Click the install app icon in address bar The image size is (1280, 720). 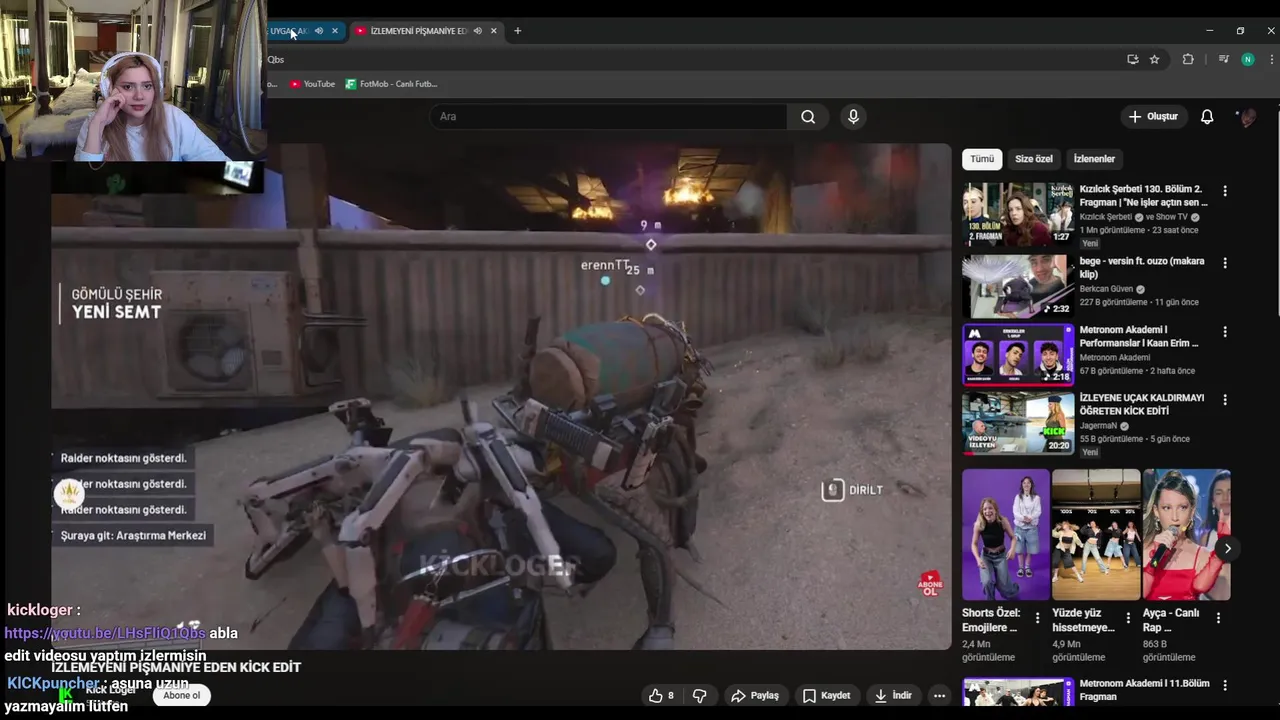[1132, 59]
